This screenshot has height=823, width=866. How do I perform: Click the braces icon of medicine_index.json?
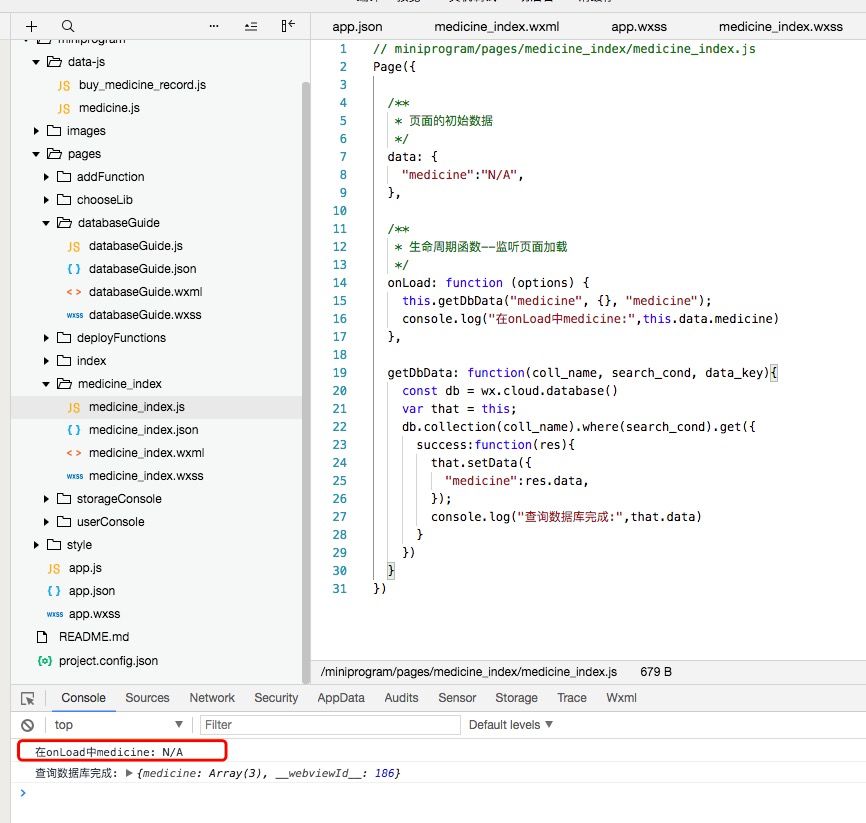click(x=74, y=430)
